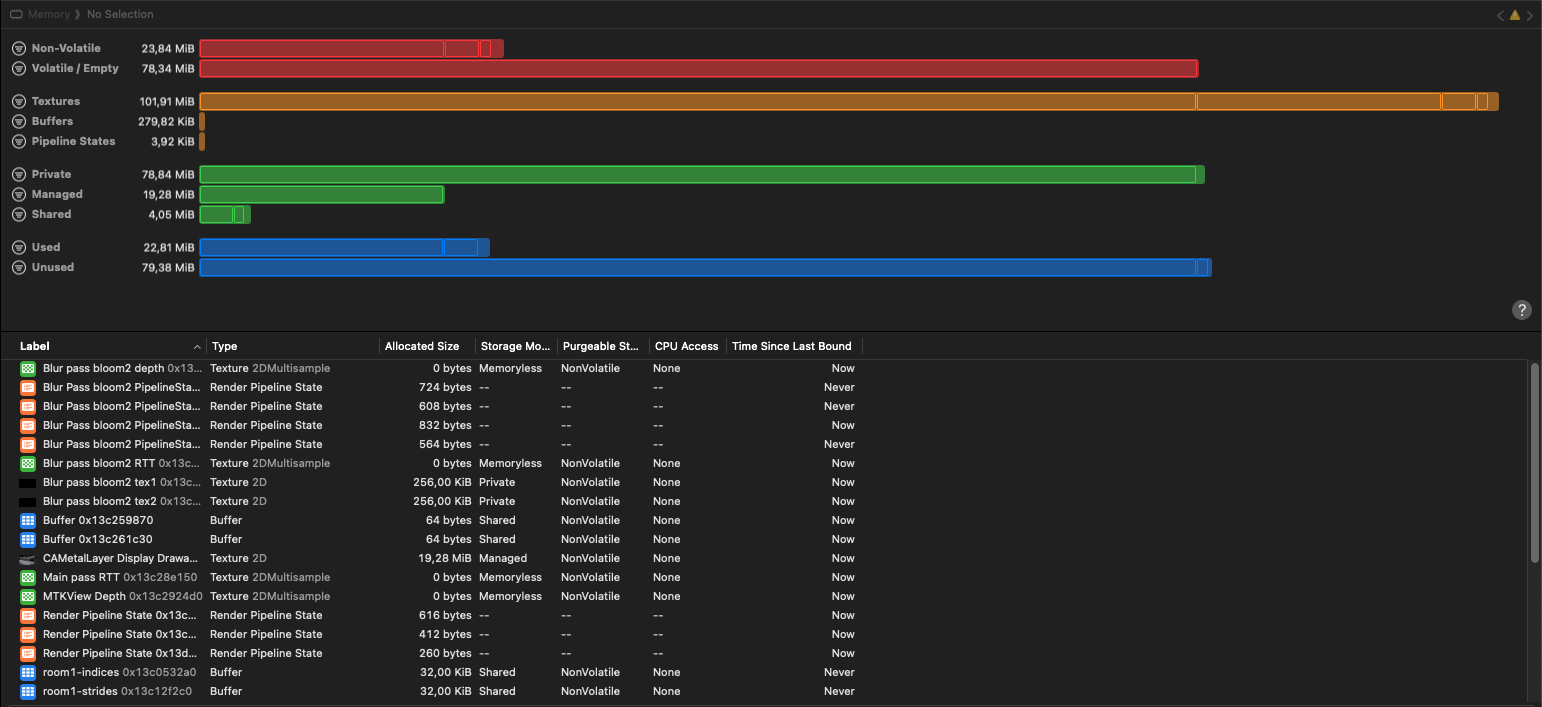The image size is (1542, 707).
Task: Click the room1-indices buffer icon
Action: [x=28, y=672]
